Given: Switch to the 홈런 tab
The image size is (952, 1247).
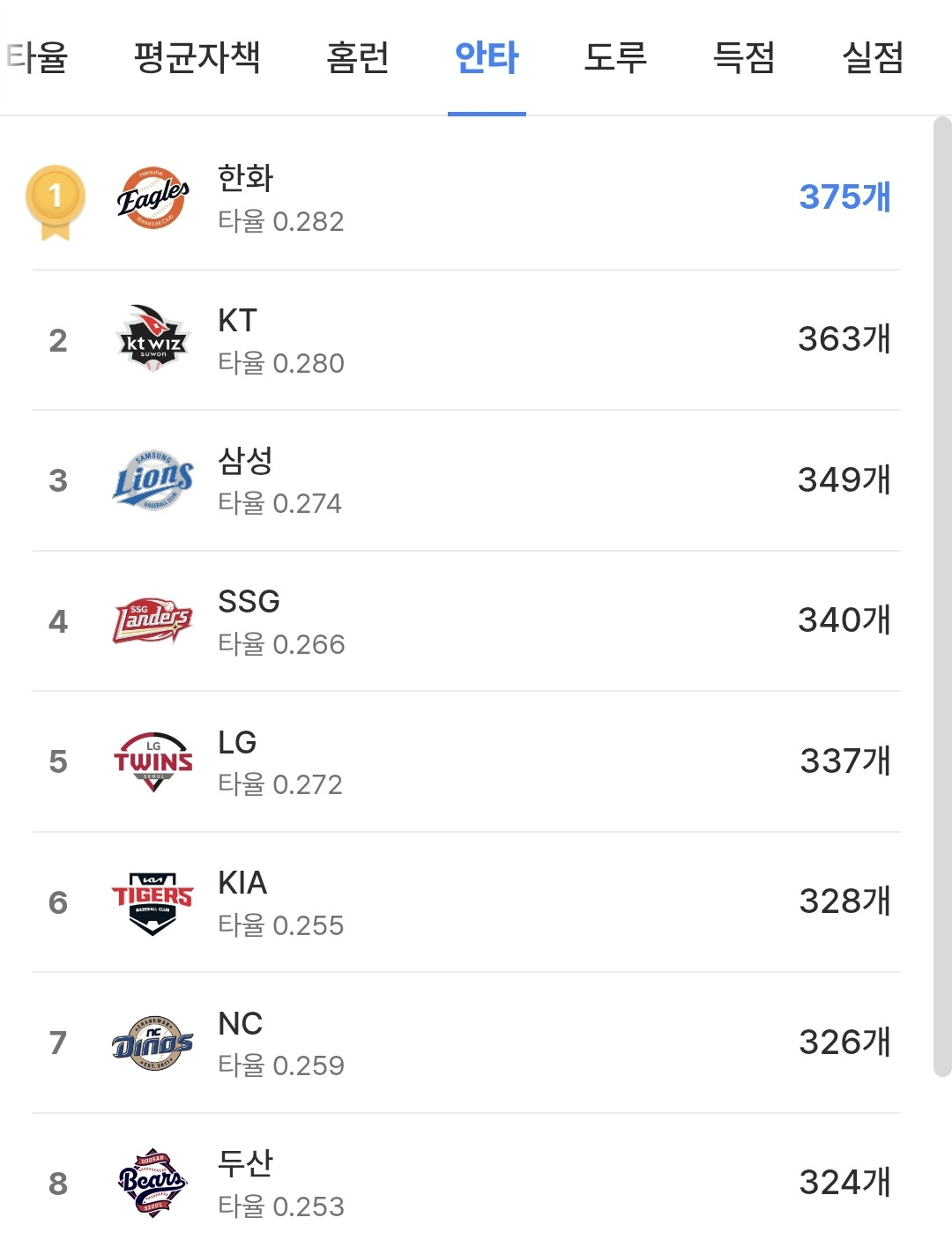Looking at the screenshot, I should tap(358, 58).
